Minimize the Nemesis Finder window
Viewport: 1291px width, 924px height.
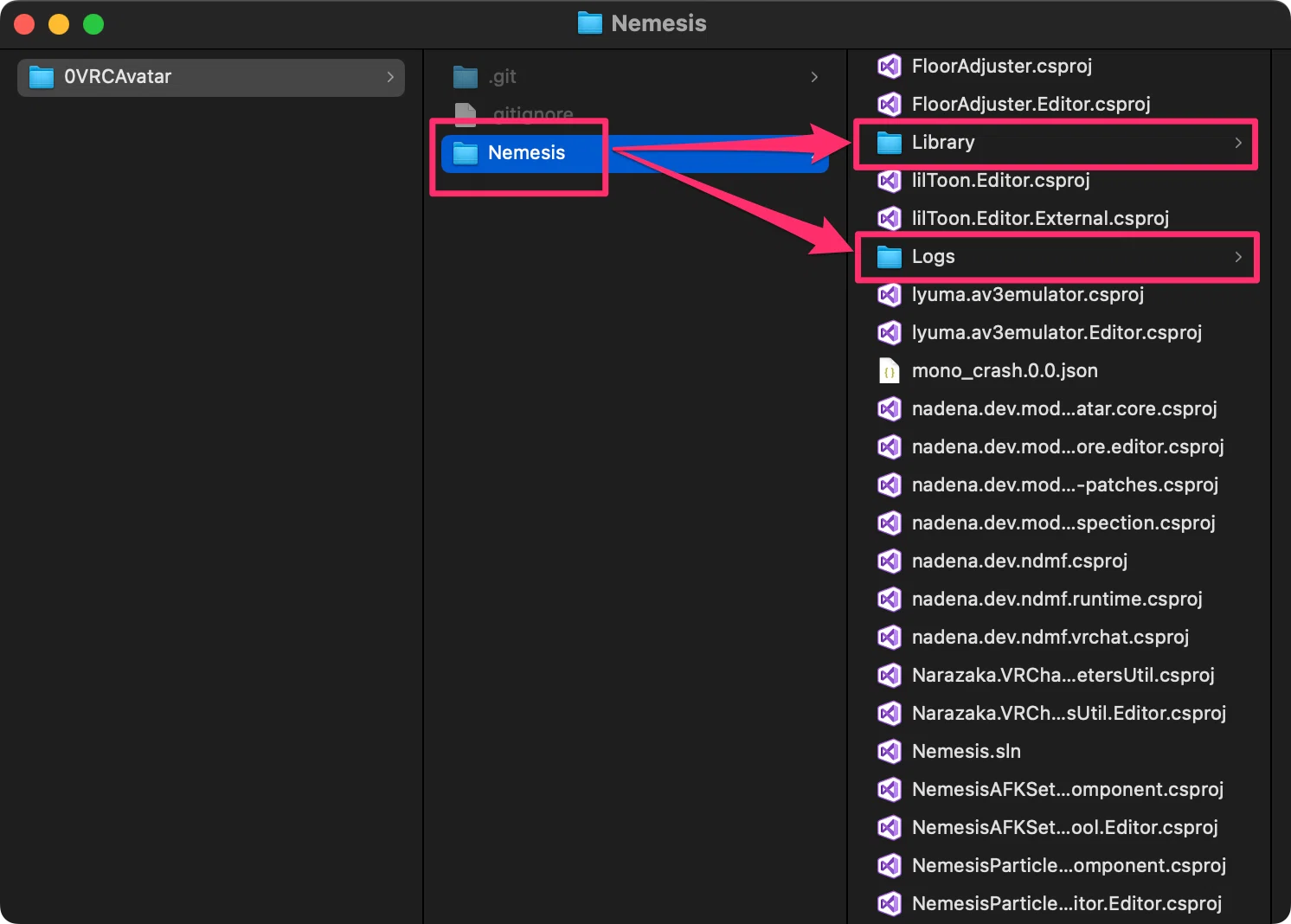coord(59,24)
